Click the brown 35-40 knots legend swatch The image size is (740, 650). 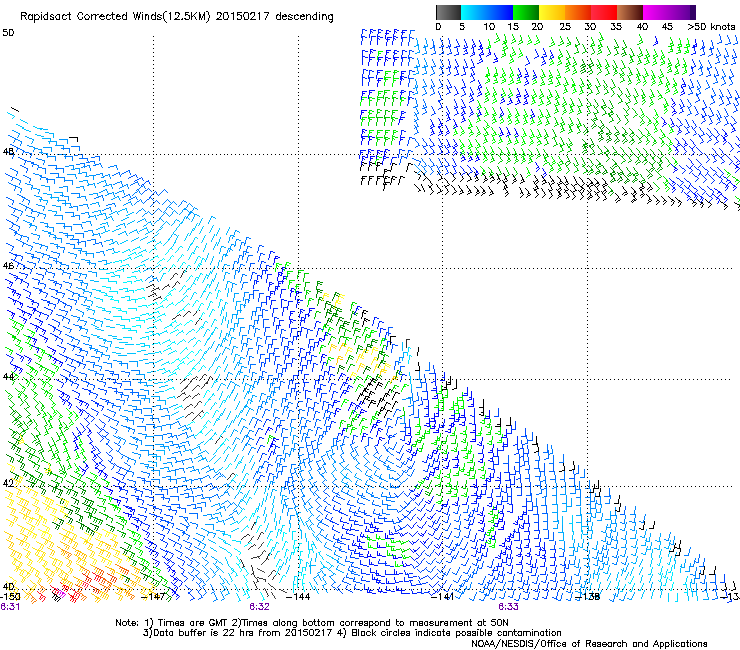[x=630, y=12]
